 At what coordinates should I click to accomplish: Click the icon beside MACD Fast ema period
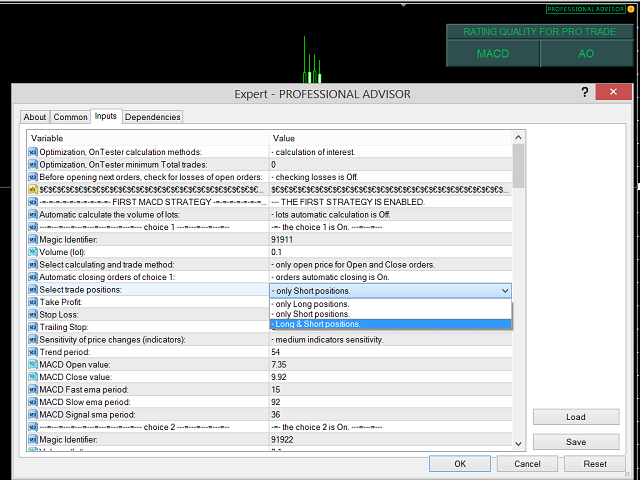pos(32,390)
